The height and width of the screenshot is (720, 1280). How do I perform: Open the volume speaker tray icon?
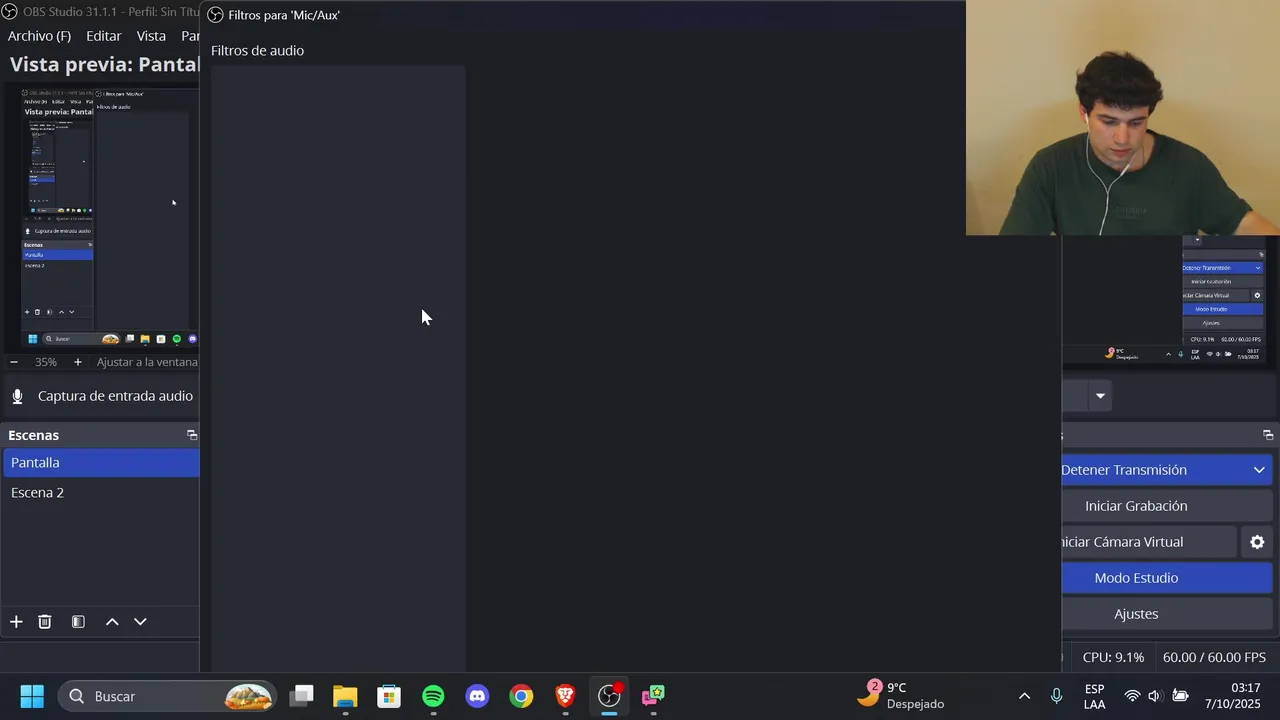1155,696
